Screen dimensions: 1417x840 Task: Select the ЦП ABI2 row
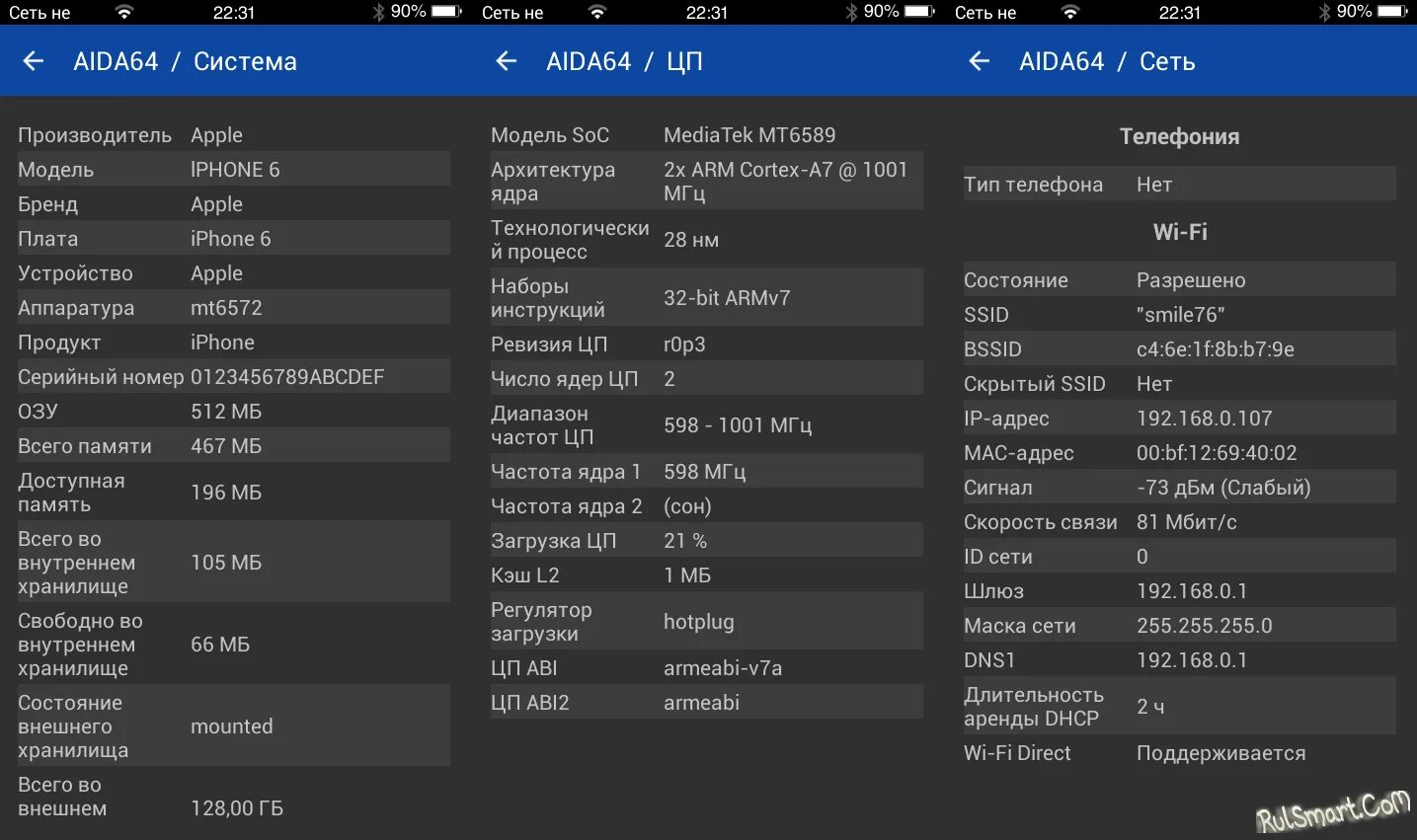click(x=707, y=702)
